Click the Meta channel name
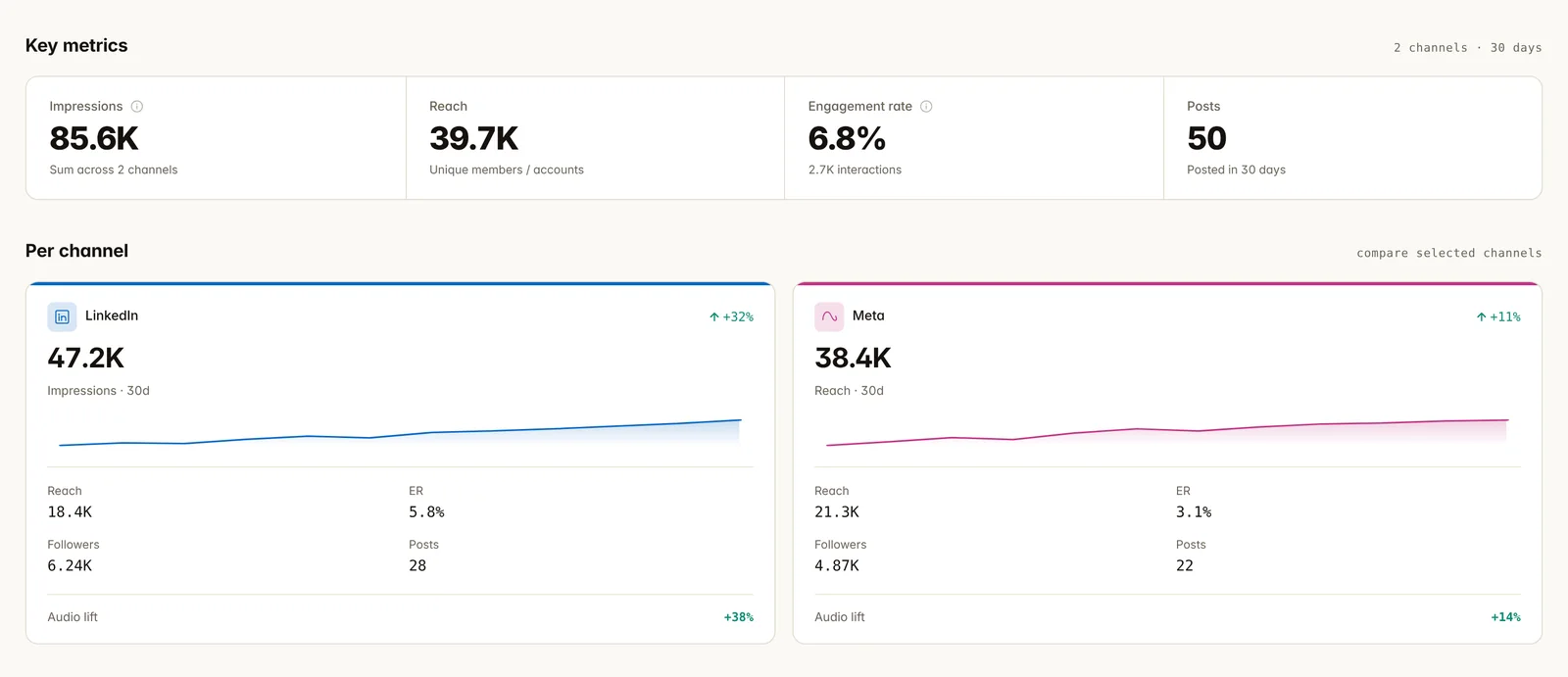The height and width of the screenshot is (677, 1568). pos(868,315)
